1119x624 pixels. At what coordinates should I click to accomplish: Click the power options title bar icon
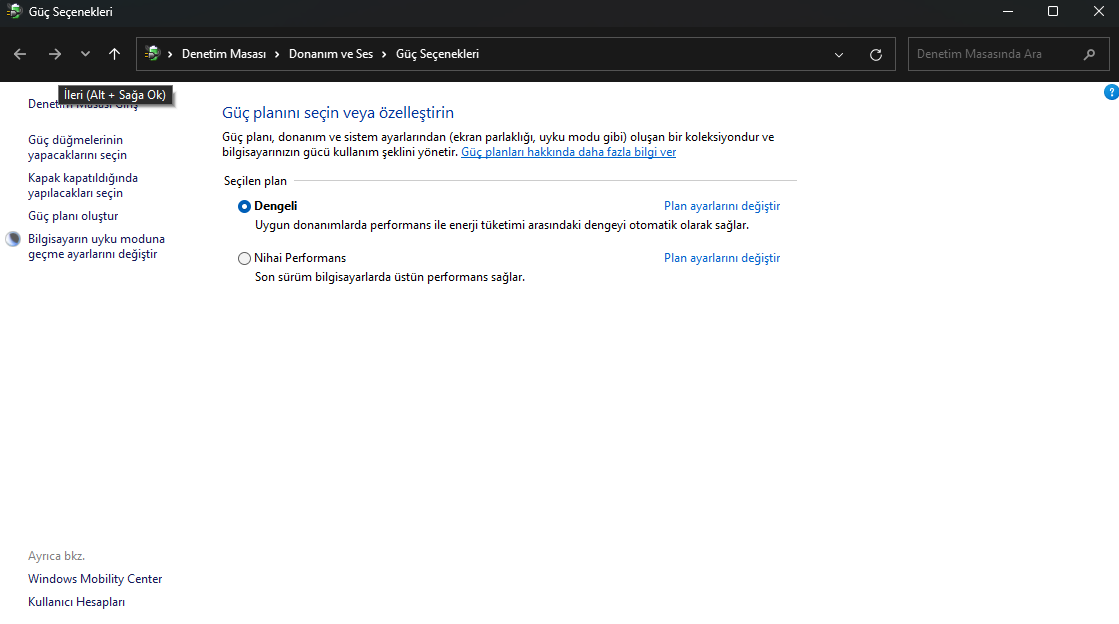click(x=14, y=12)
